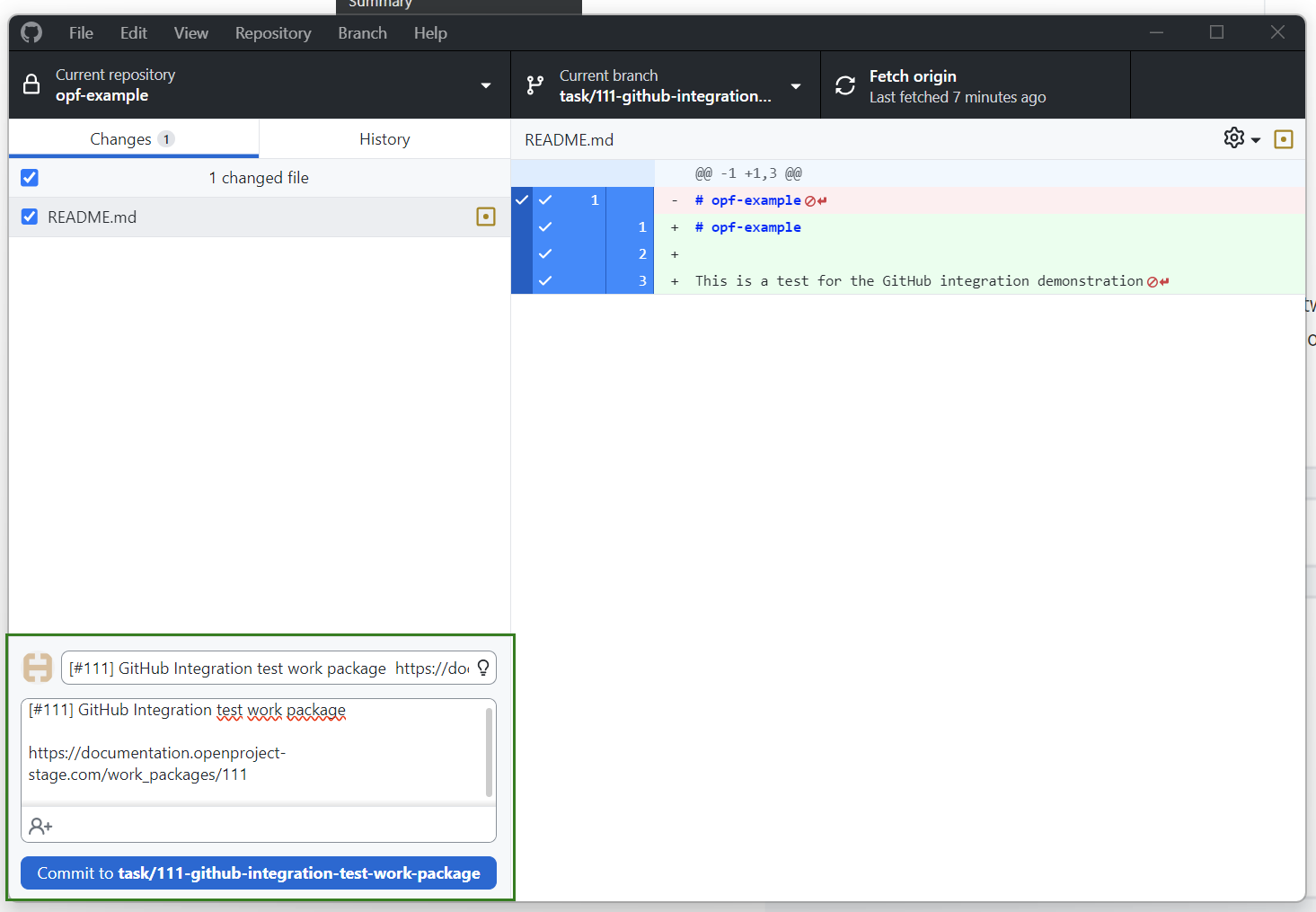Toggle the README.md file checkbox
The image size is (1316, 912).
tap(29, 216)
